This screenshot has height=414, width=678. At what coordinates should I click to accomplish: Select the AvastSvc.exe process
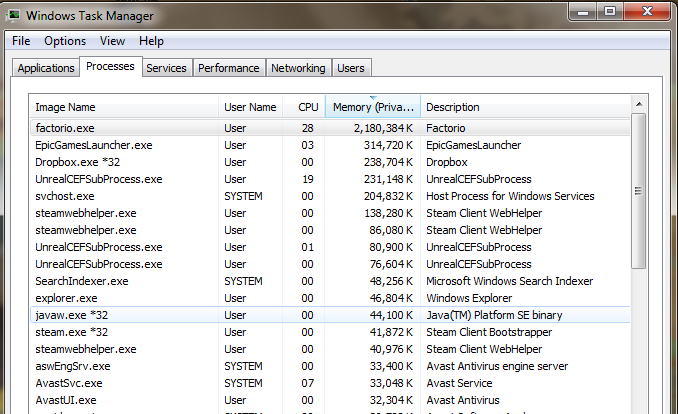[330, 383]
